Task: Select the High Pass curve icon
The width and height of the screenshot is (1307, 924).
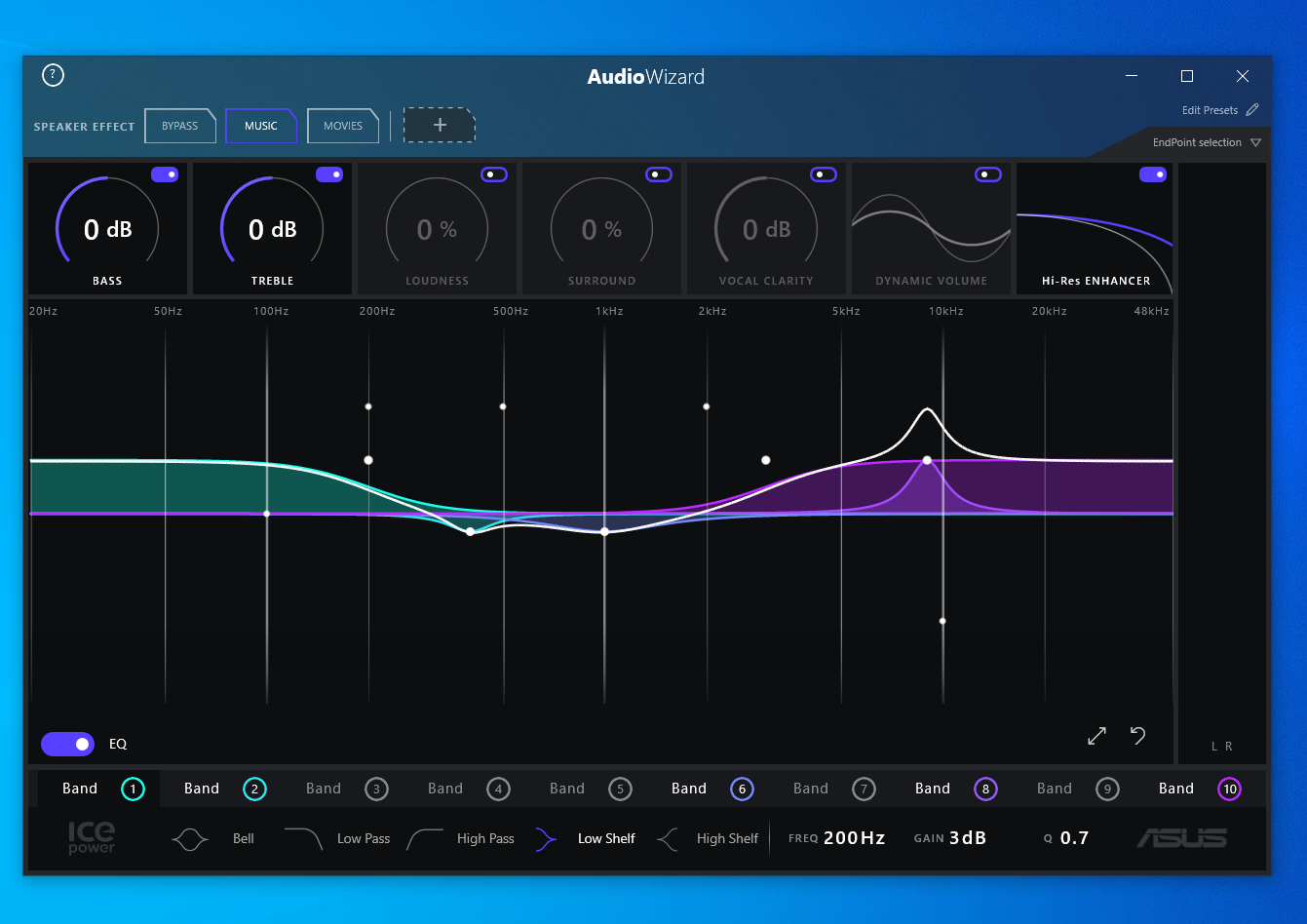Action: click(x=425, y=838)
